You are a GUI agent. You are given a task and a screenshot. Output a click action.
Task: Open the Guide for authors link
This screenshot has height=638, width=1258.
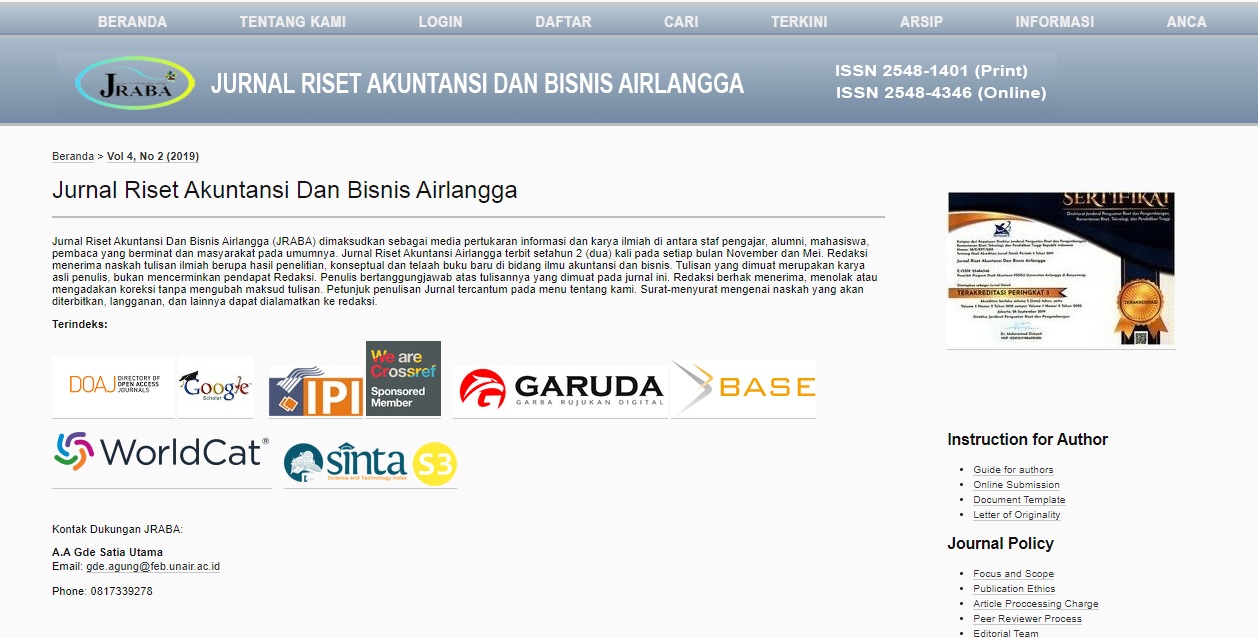tap(1013, 470)
